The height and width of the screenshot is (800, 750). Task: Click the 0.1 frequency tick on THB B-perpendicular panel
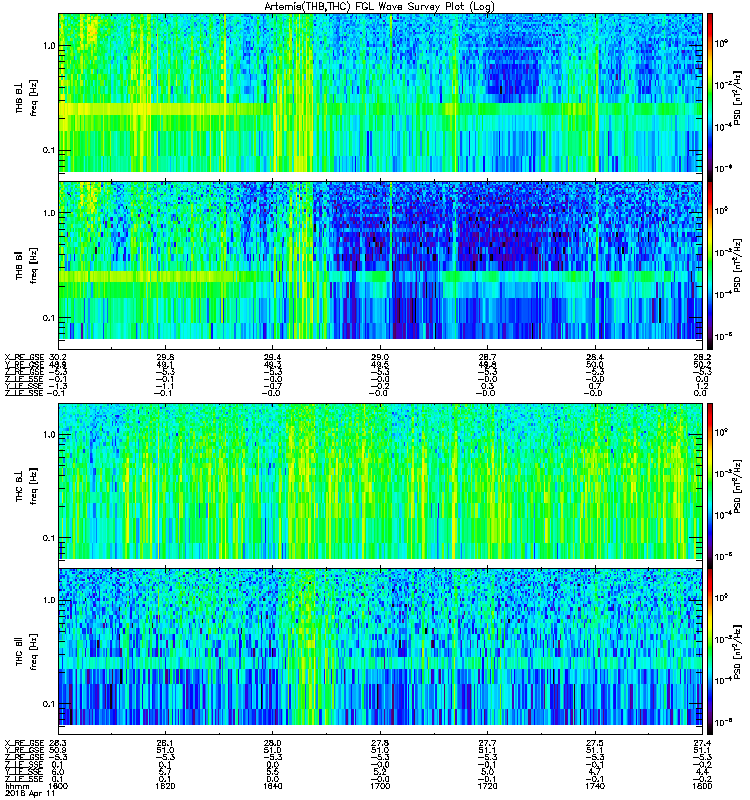(49, 151)
